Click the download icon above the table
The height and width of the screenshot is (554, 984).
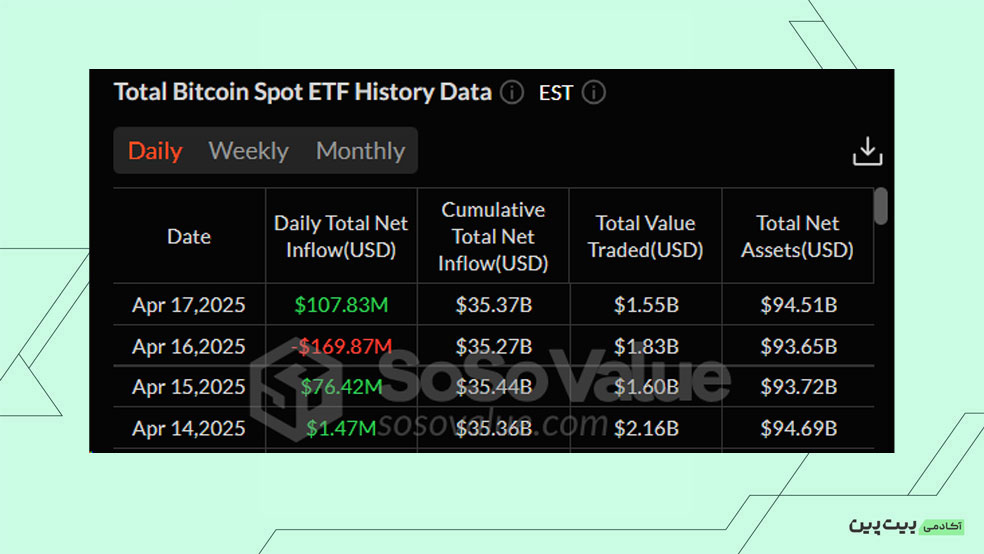coord(867,152)
